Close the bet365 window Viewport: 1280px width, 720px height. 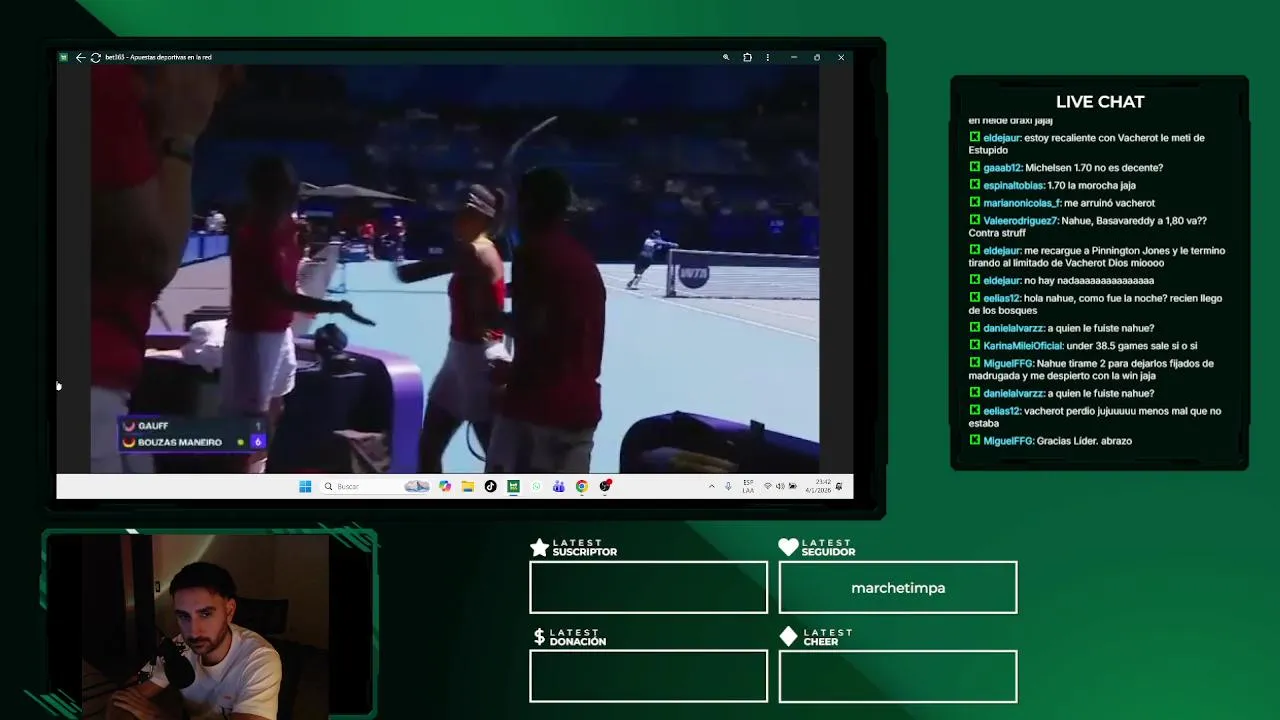coord(841,57)
